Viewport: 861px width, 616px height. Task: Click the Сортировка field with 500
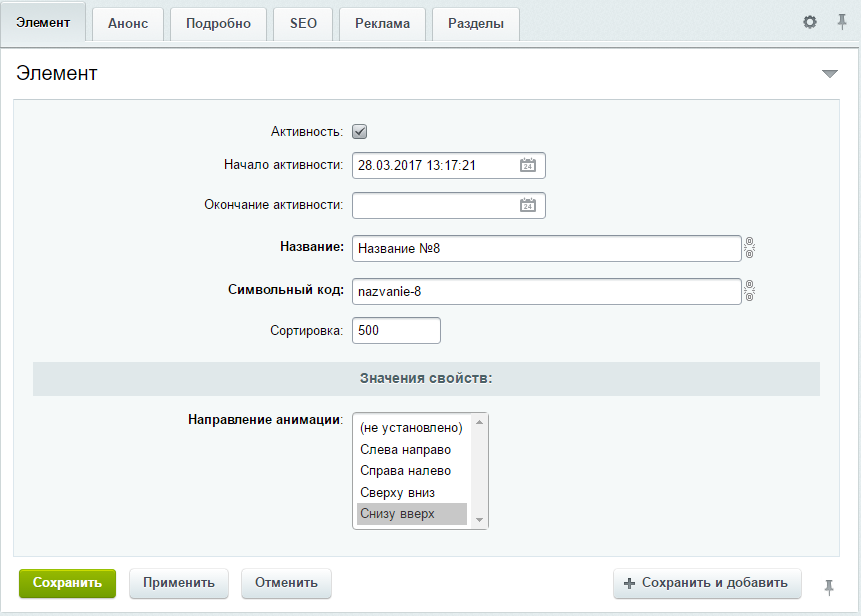pyautogui.click(x=396, y=331)
